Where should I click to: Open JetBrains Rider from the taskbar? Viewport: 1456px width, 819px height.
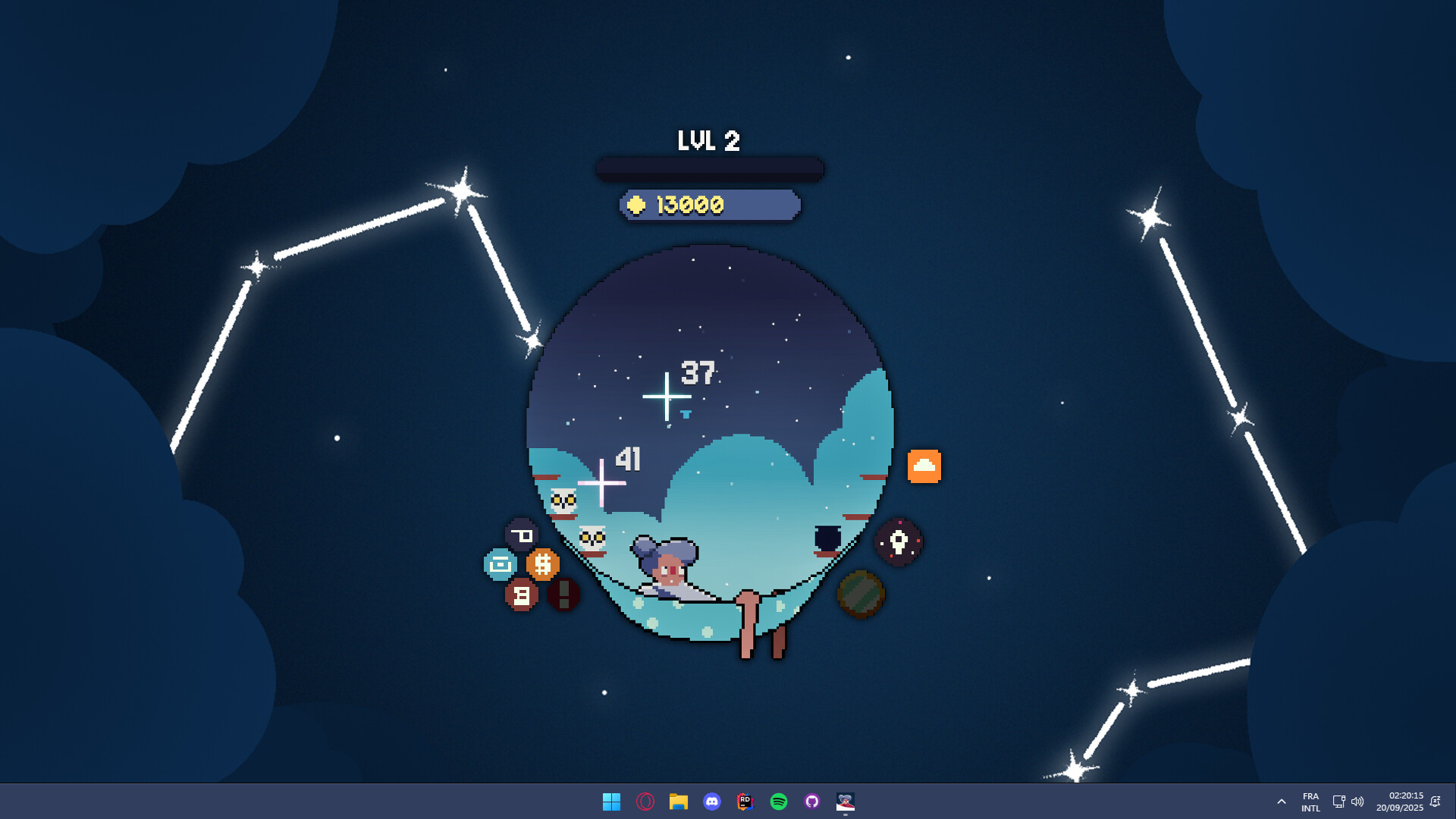(x=745, y=802)
